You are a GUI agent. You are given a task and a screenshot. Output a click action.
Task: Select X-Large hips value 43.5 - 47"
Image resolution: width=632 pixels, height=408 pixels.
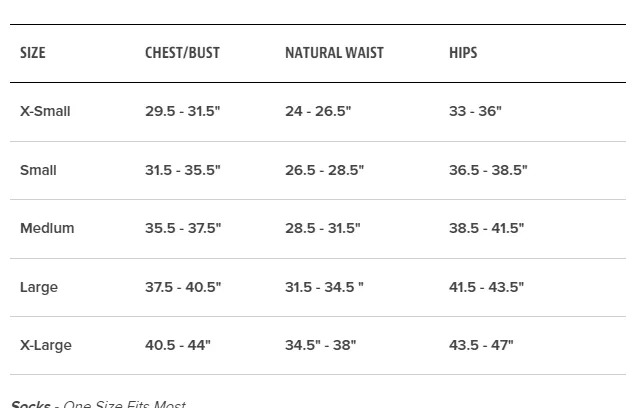pos(481,346)
